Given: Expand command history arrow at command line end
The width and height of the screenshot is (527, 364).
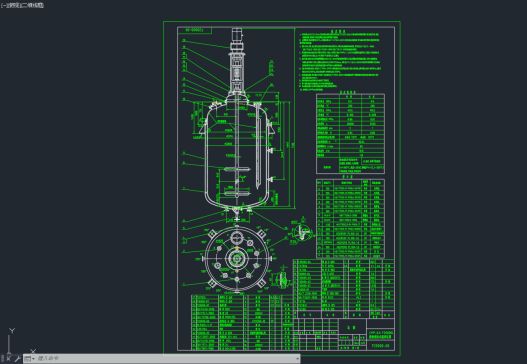Looking at the screenshot, I should pyautogui.click(x=298, y=359).
